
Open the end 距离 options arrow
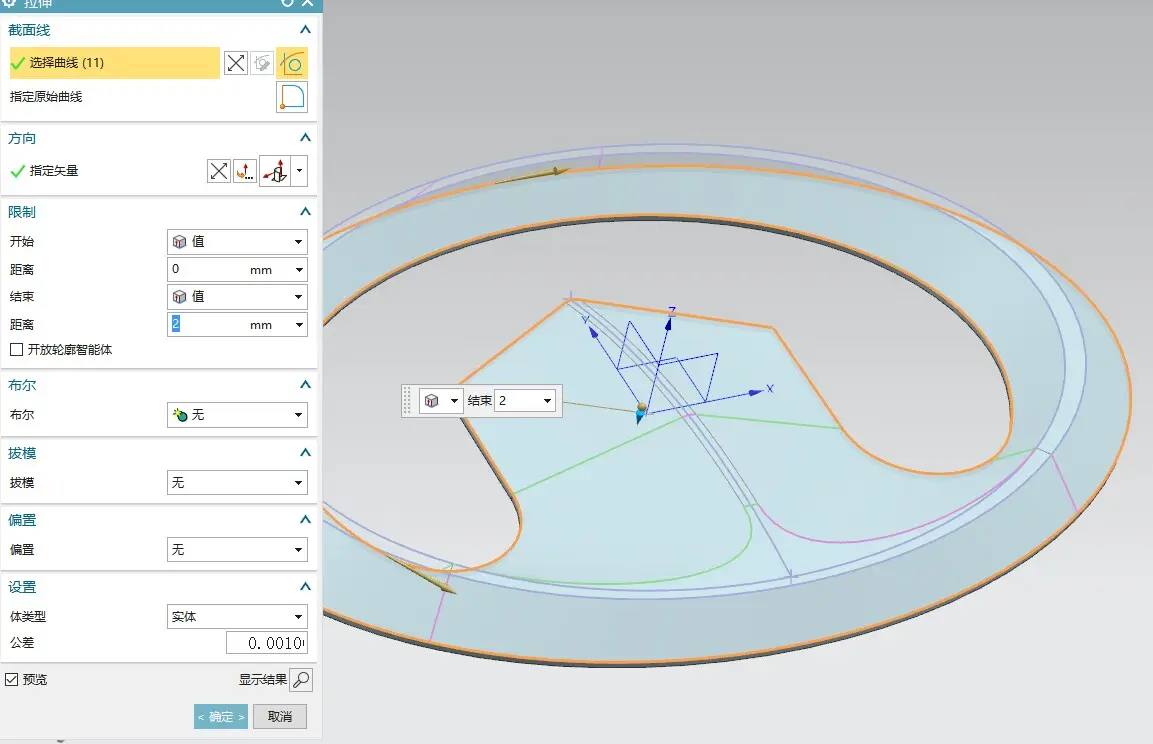(x=299, y=325)
